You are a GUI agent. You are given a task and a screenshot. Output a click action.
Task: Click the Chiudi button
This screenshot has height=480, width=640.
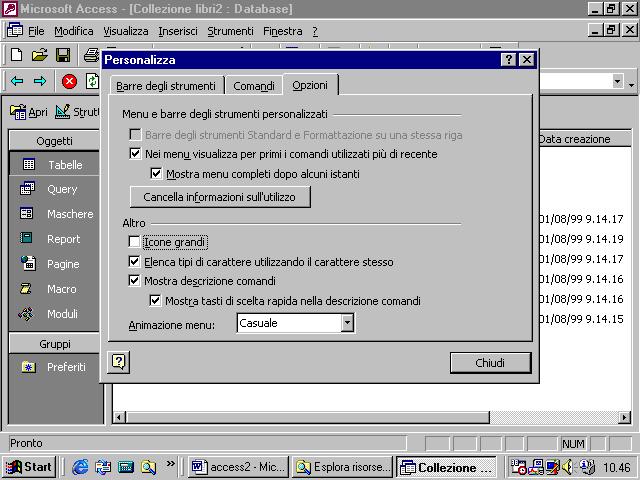tap(491, 363)
